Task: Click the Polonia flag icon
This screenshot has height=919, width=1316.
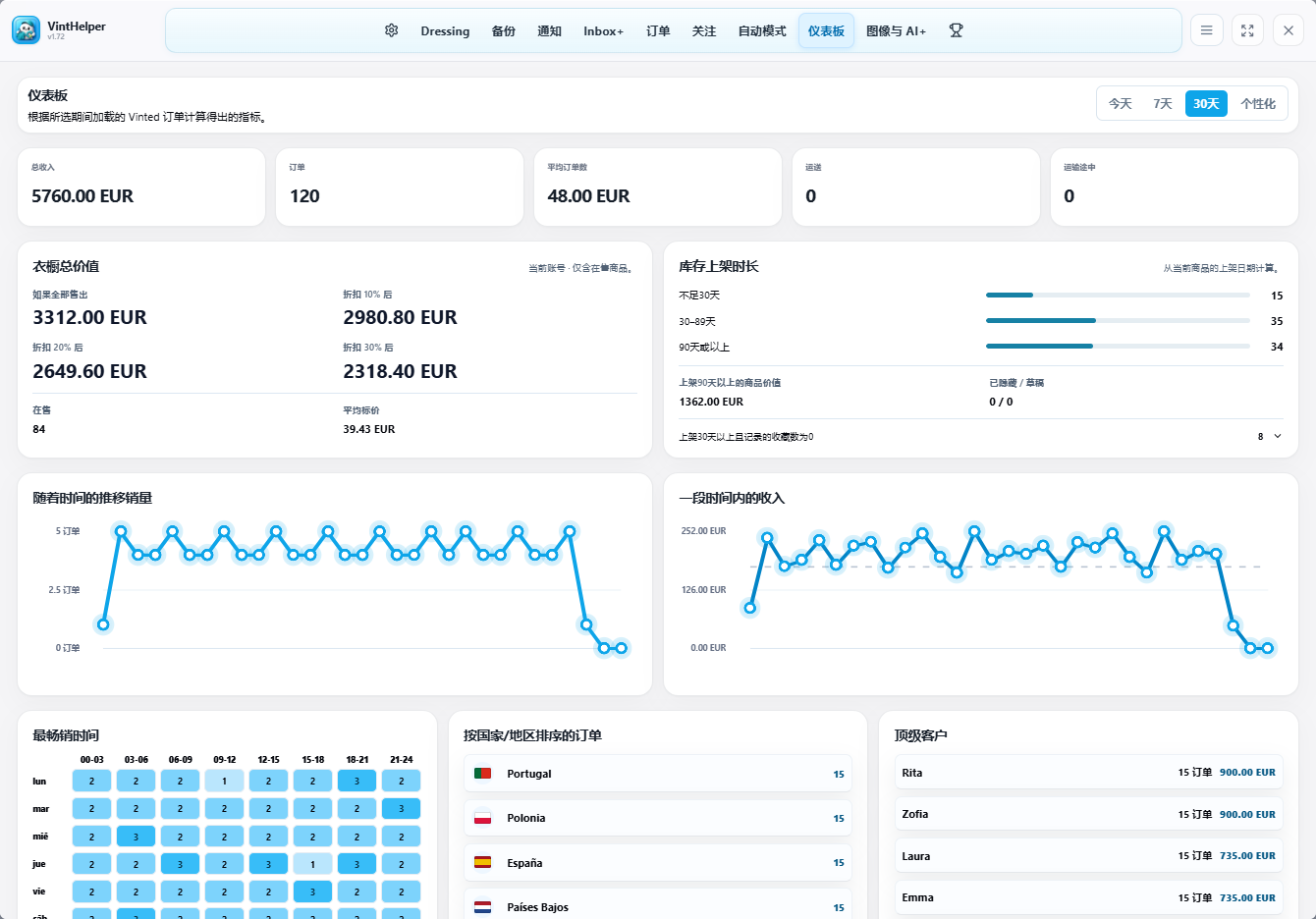Action: (x=482, y=818)
